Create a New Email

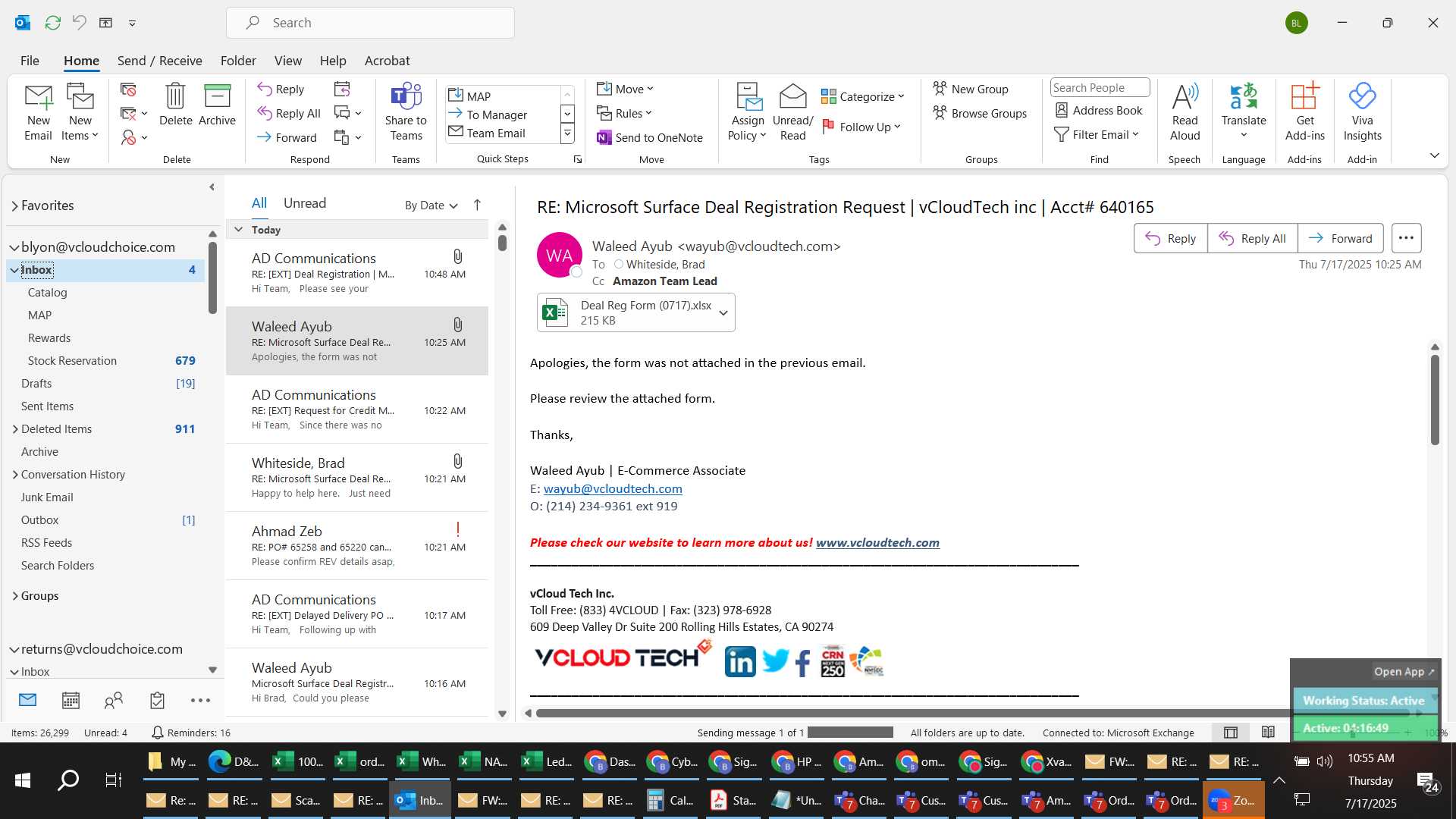click(38, 112)
